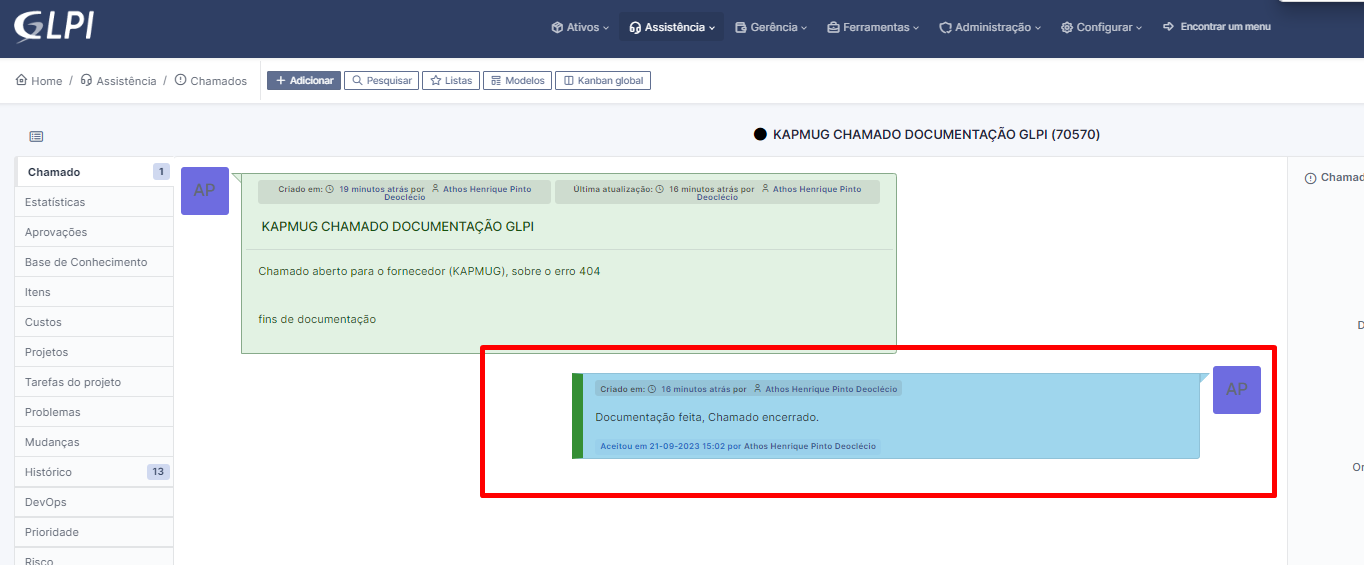Open the Modelos button

[517, 80]
